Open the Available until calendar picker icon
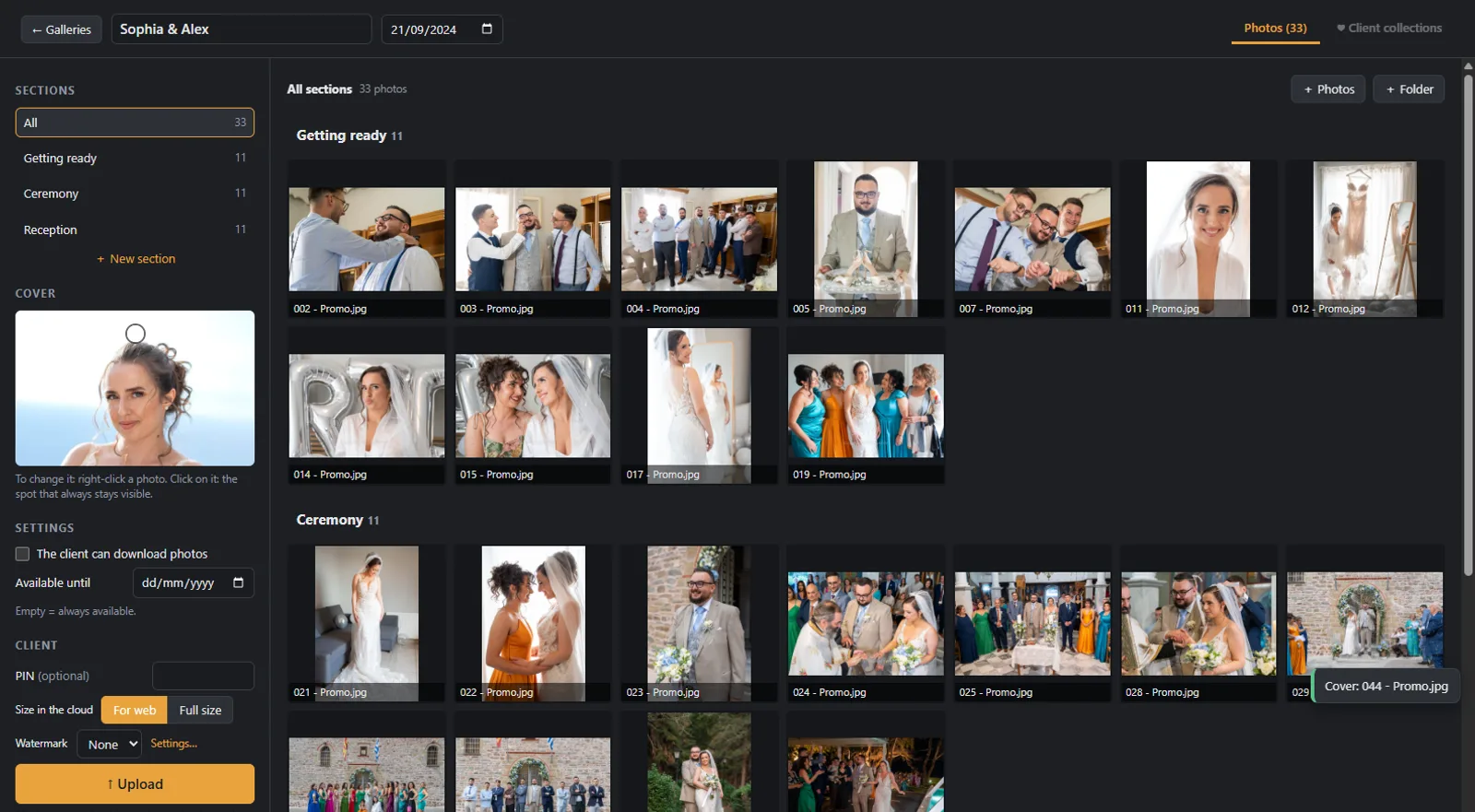1475x812 pixels. coord(238,583)
